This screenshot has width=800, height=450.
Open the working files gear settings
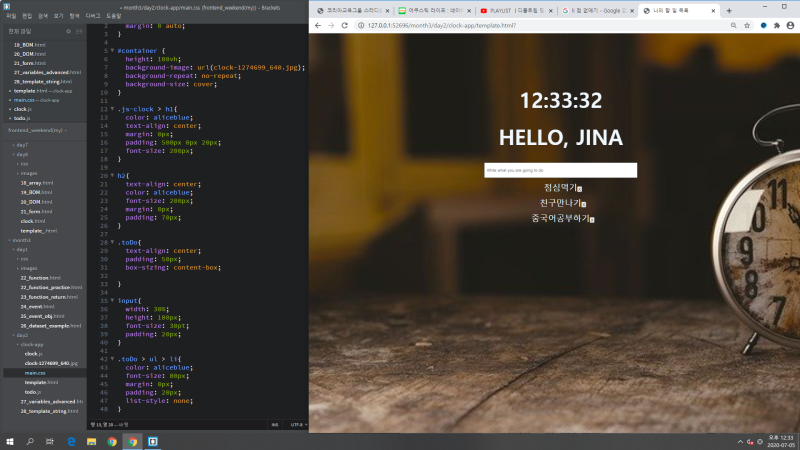[x=68, y=32]
